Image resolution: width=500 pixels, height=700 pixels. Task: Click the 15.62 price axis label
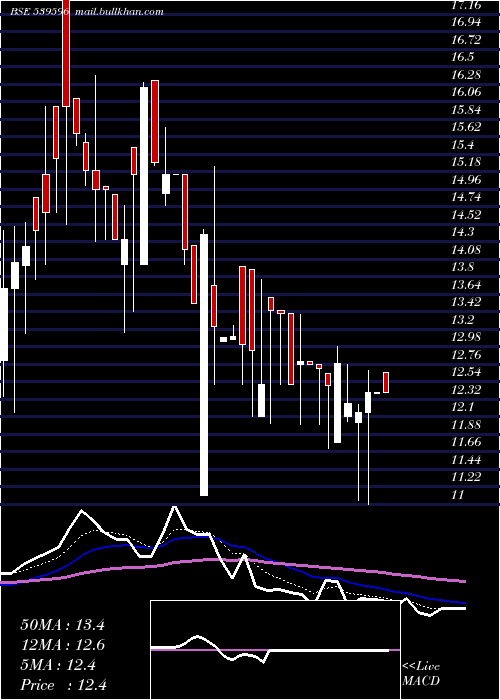[x=466, y=127]
